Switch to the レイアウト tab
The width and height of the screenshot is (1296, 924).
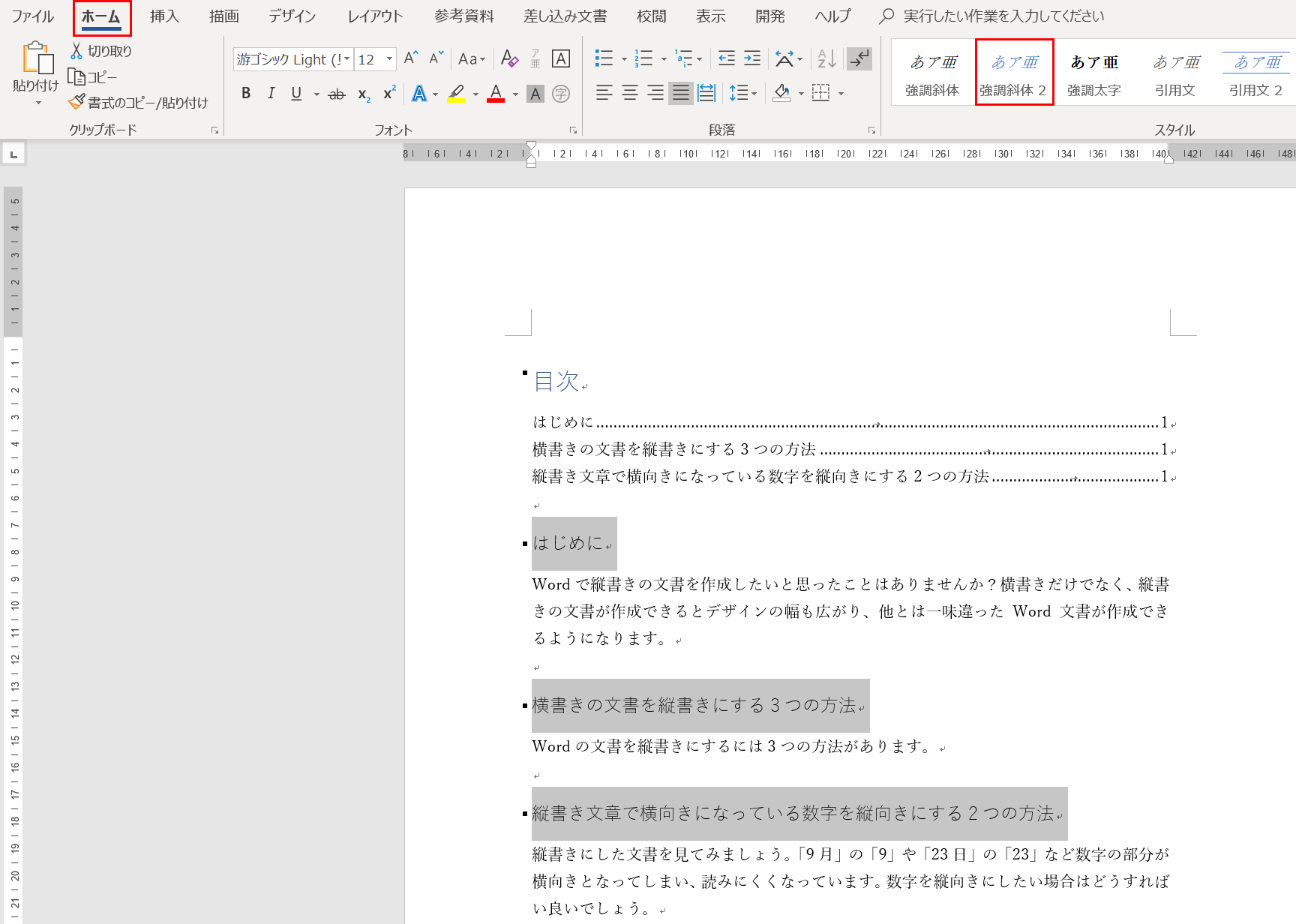375,16
